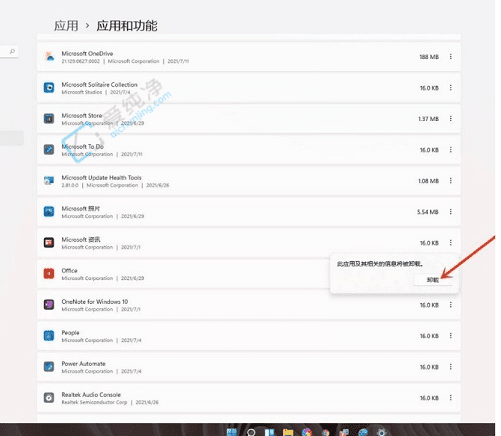Click the Realtek Audio Console icon
Viewport: 501px width, 436px height.
(x=49, y=397)
